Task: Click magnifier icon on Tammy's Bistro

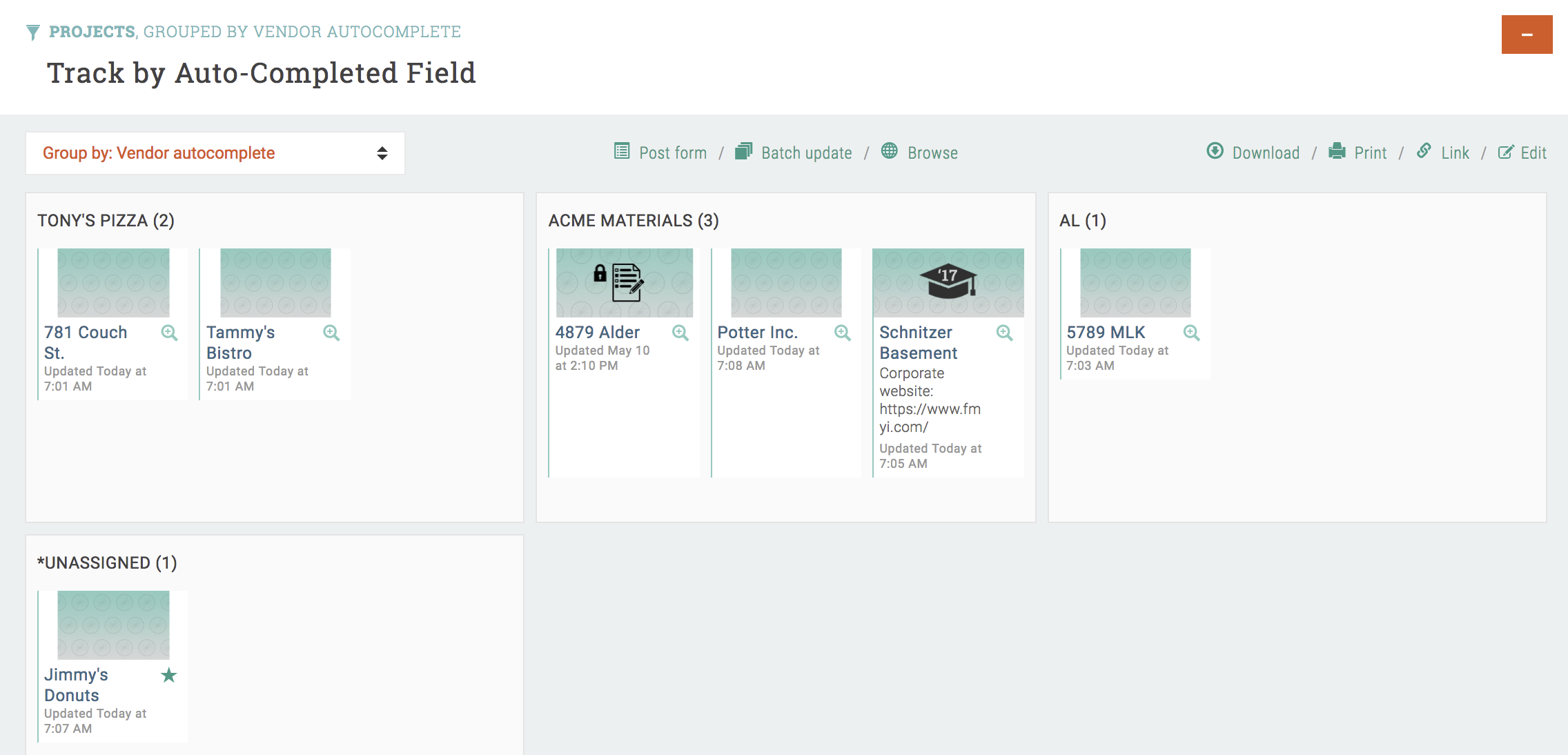Action: click(331, 333)
